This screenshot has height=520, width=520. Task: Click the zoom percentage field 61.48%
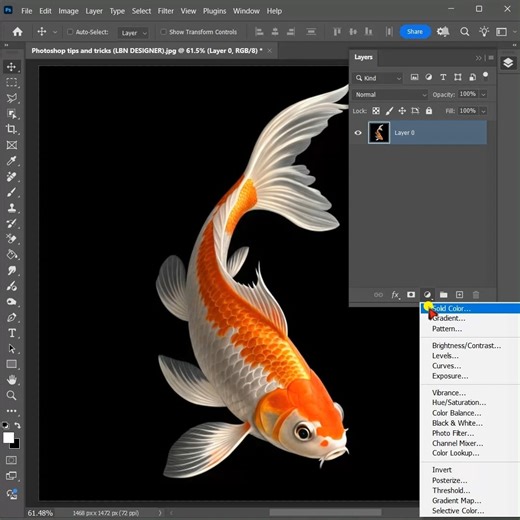point(40,513)
